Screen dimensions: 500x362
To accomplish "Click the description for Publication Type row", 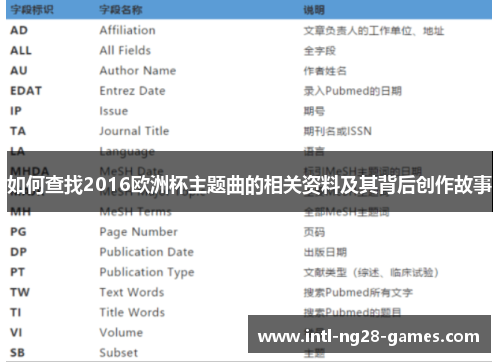I will 371,272.
